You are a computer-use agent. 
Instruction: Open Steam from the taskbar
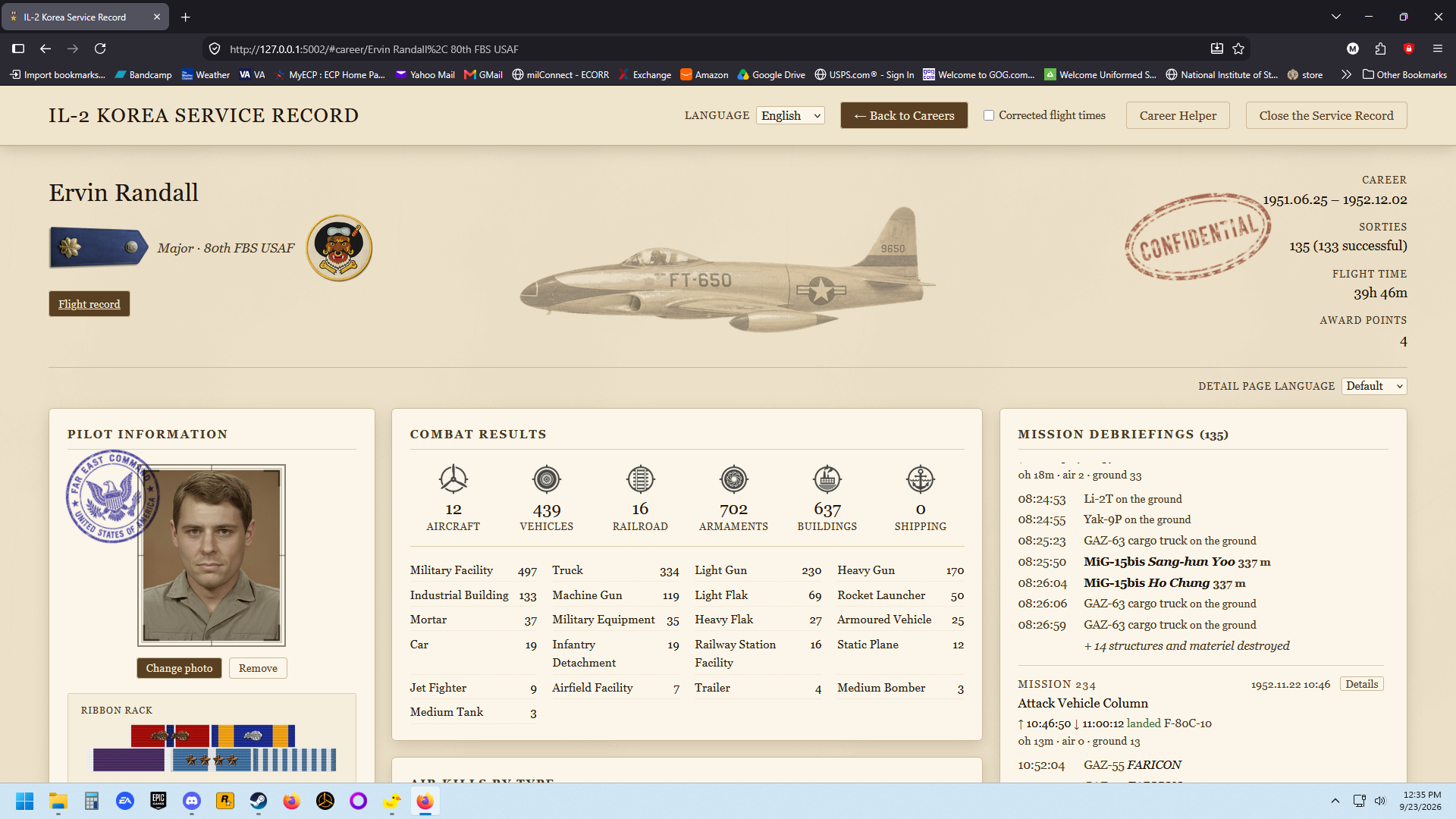(x=259, y=801)
